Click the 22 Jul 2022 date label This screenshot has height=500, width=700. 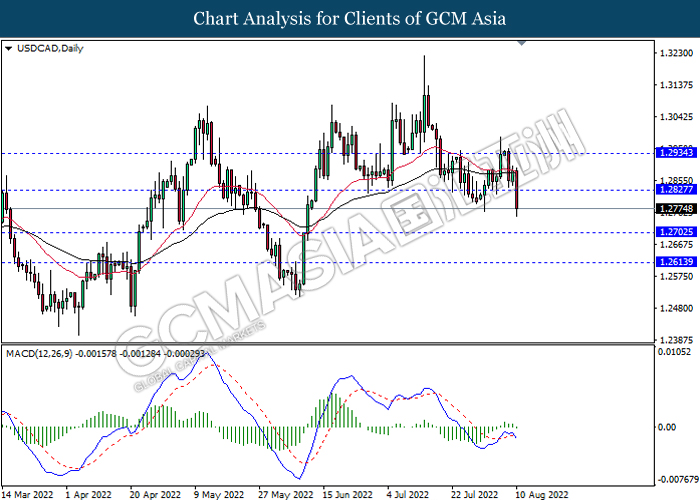click(475, 495)
